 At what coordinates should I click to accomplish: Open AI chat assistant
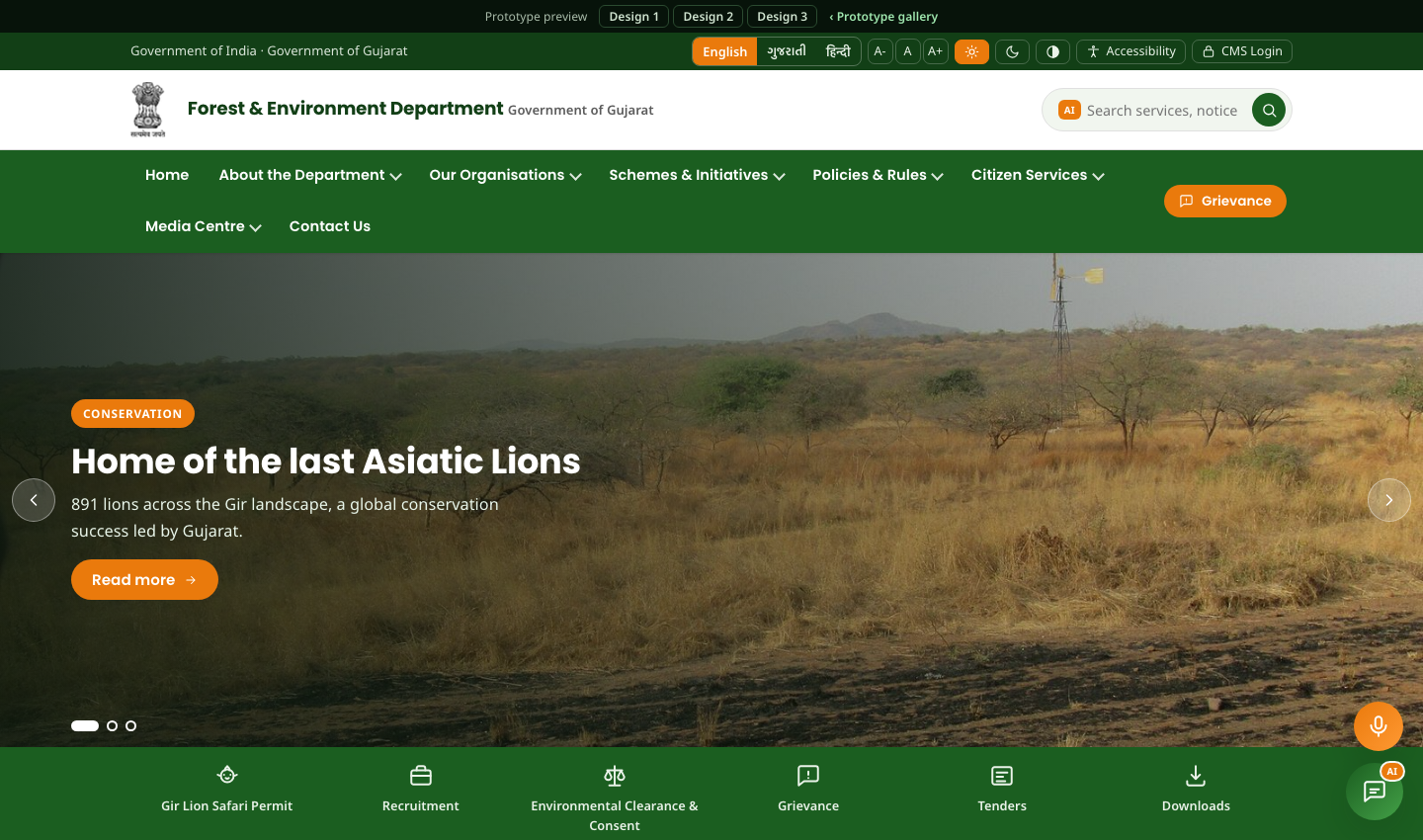(x=1375, y=792)
